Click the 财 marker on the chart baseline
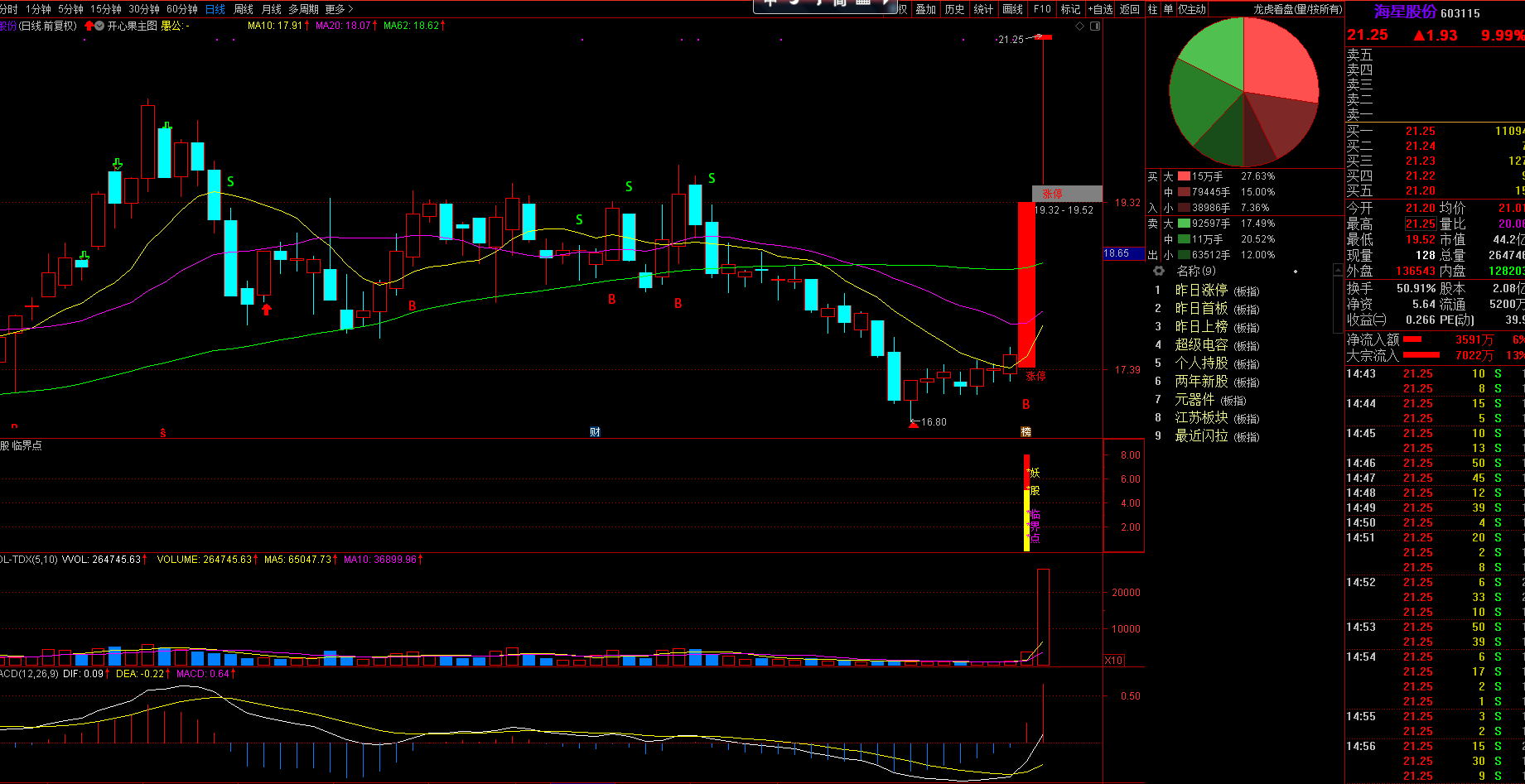This screenshot has width=1525, height=784. point(595,432)
